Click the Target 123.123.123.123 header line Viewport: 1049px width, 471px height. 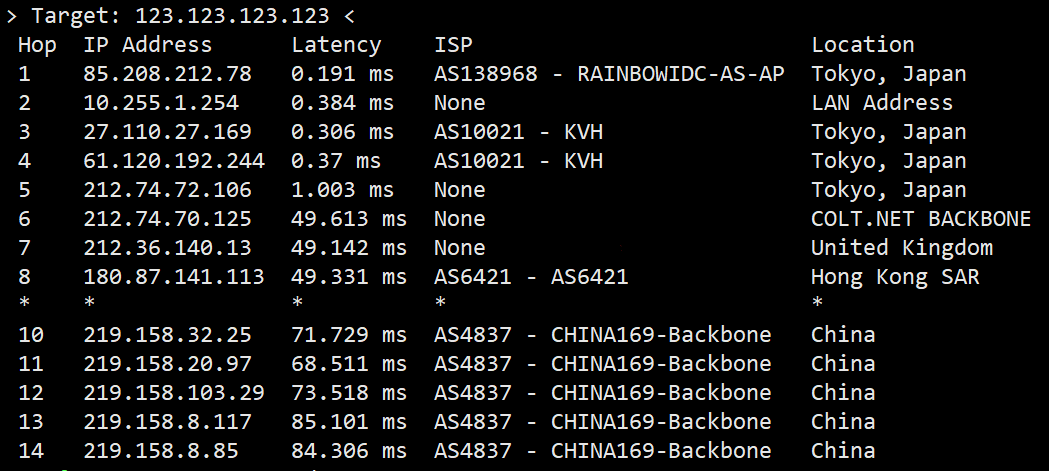180,15
